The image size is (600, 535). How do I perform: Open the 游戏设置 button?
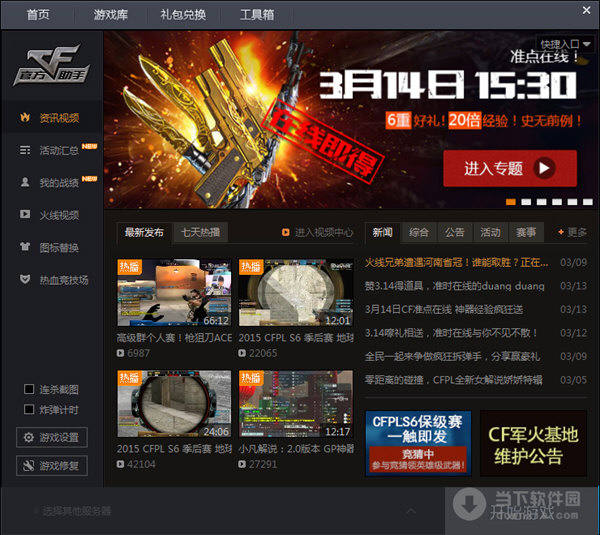click(x=52, y=437)
